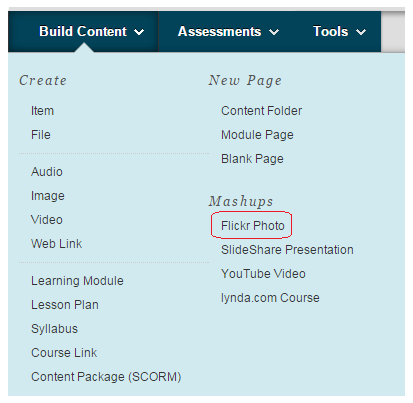The height and width of the screenshot is (403, 413).
Task: Choose the Web Link option
Action: tap(56, 244)
